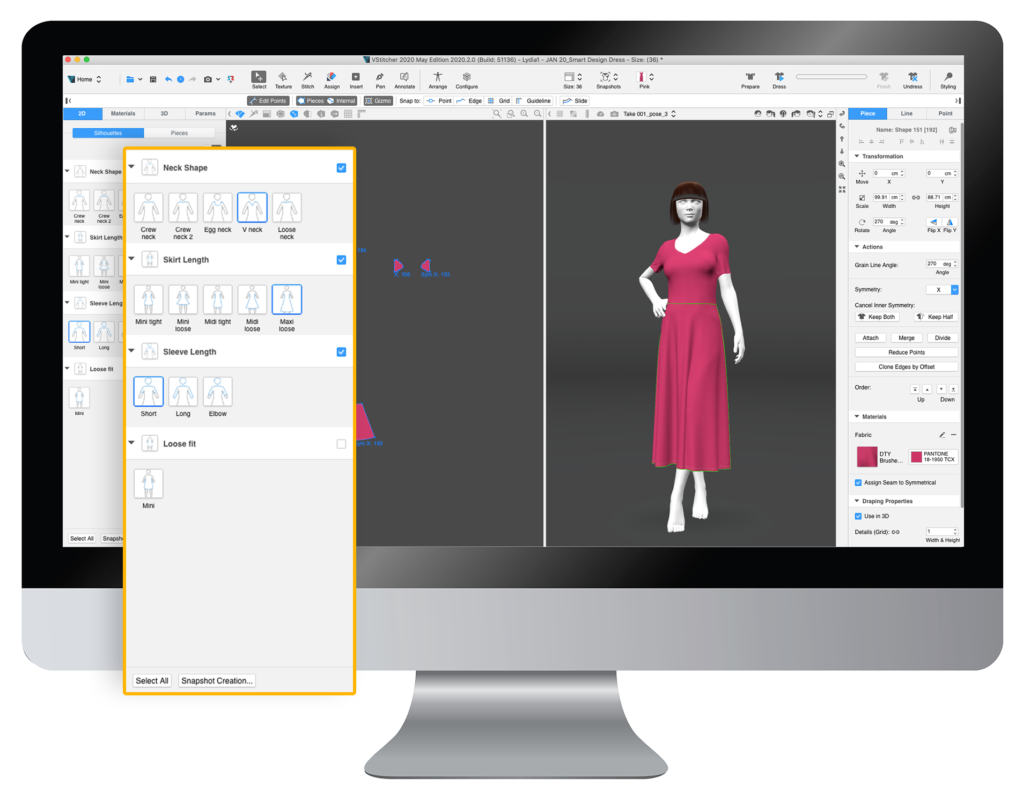Screen dimensions: 1030x800
Task: Choose the Texture tool
Action: pos(283,78)
